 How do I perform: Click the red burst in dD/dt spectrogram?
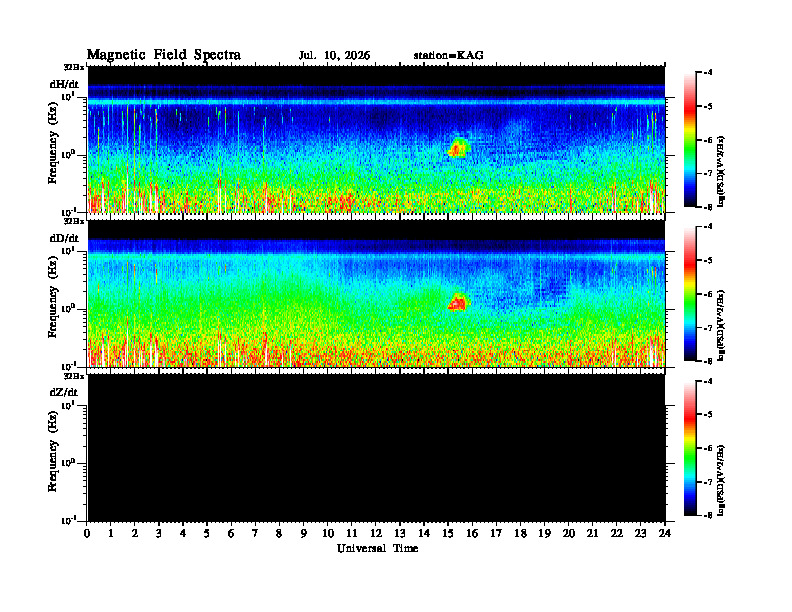pos(459,302)
